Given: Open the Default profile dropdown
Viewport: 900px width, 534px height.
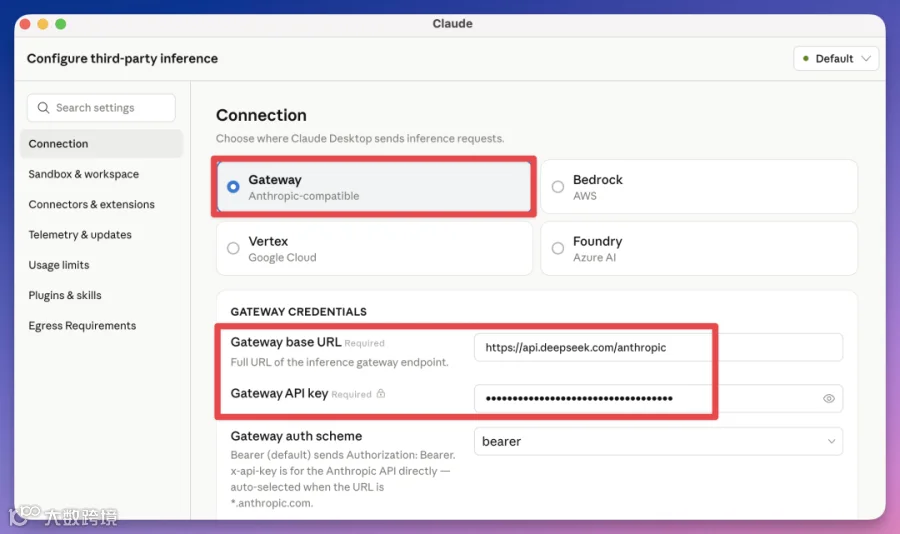Looking at the screenshot, I should [x=836, y=59].
